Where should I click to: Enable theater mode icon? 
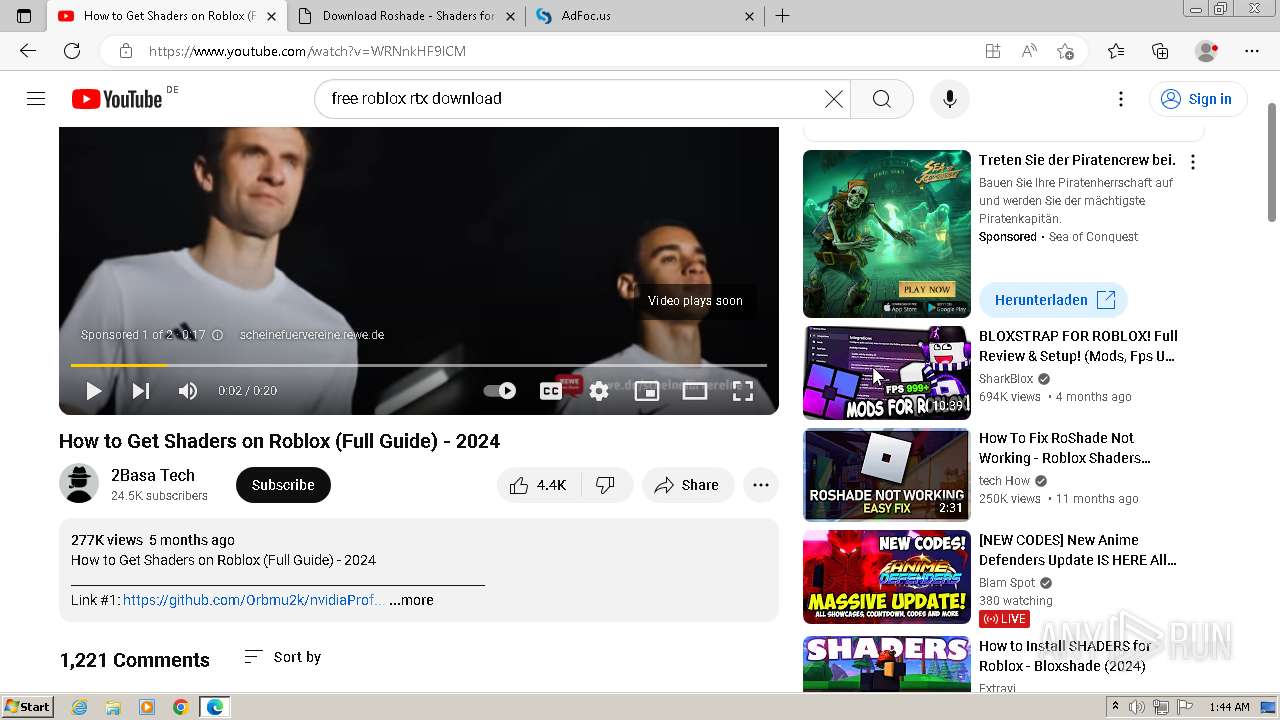coord(694,391)
